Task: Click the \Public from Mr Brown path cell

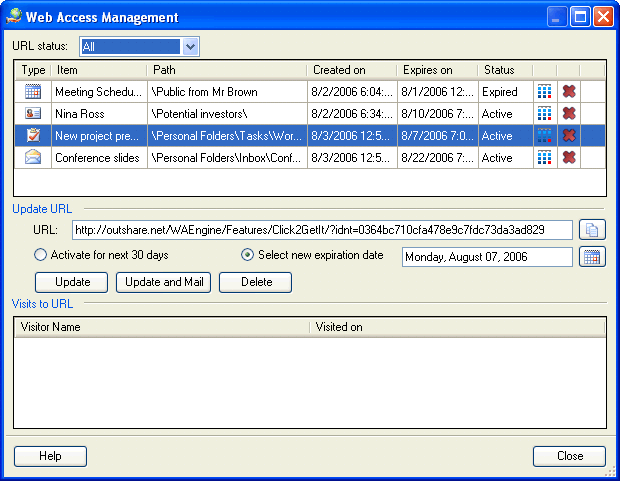Action: (227, 92)
